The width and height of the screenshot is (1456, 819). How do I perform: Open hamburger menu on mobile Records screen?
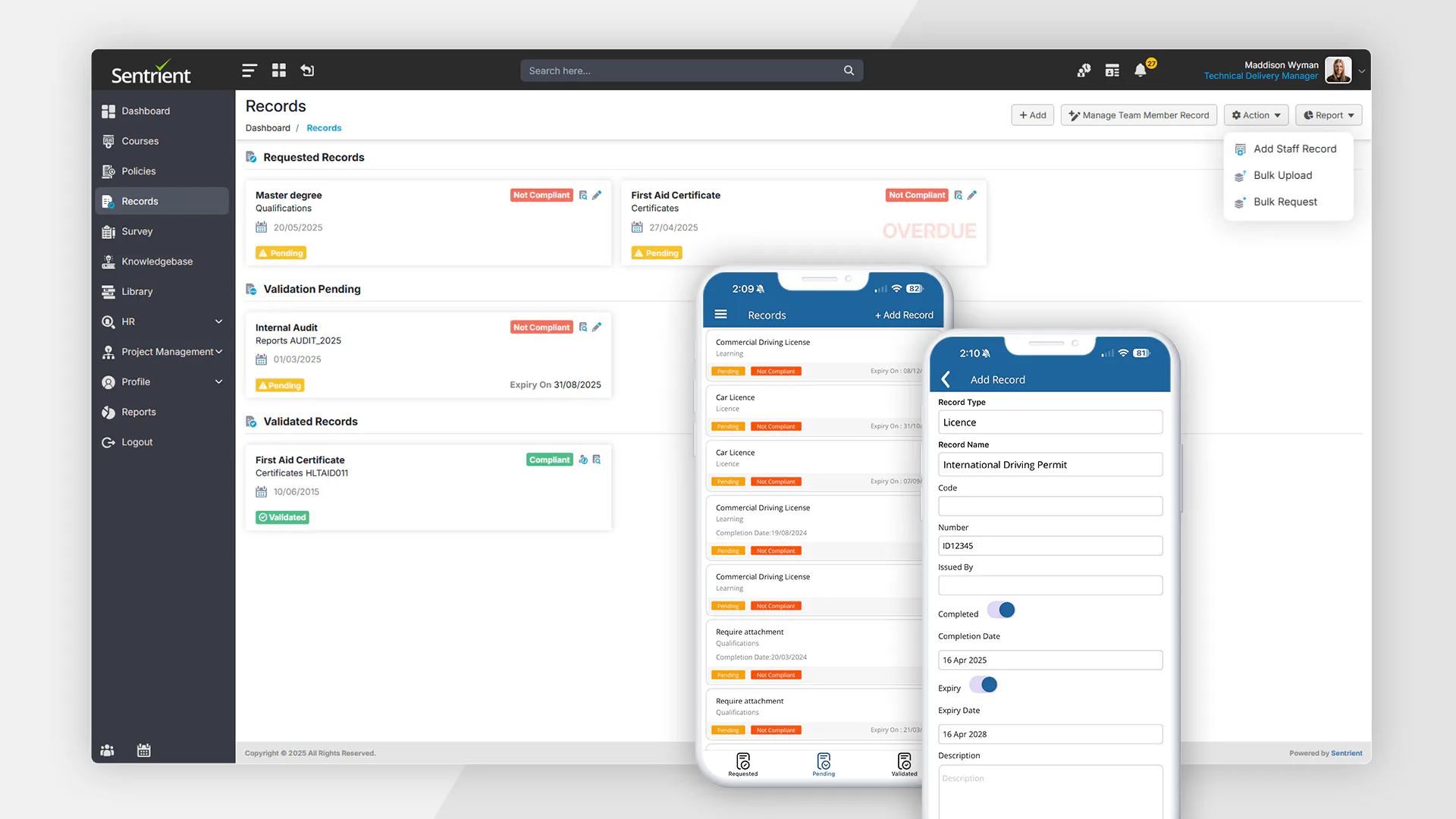click(x=720, y=315)
